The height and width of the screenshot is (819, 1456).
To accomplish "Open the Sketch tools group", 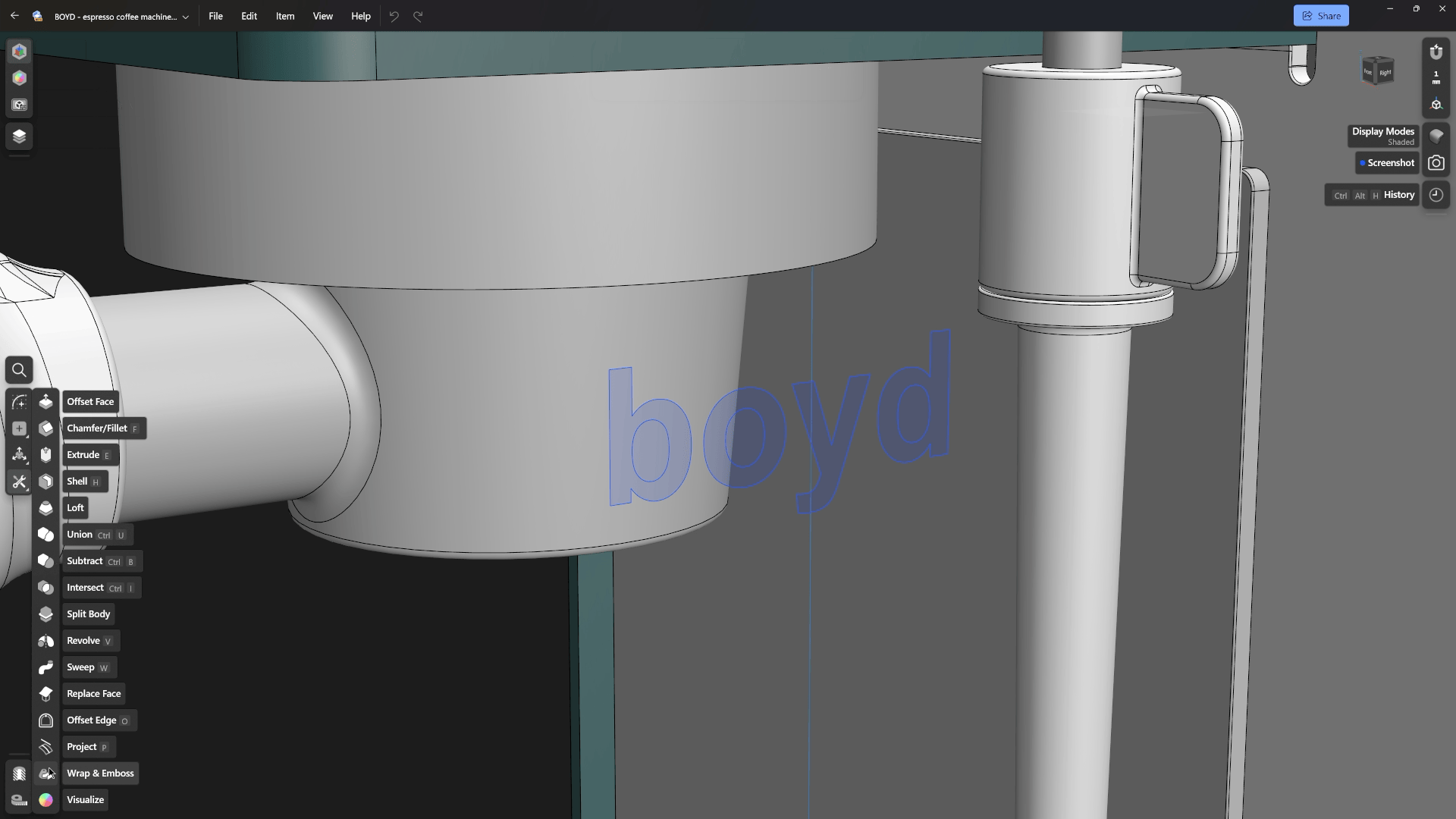I will click(19, 402).
